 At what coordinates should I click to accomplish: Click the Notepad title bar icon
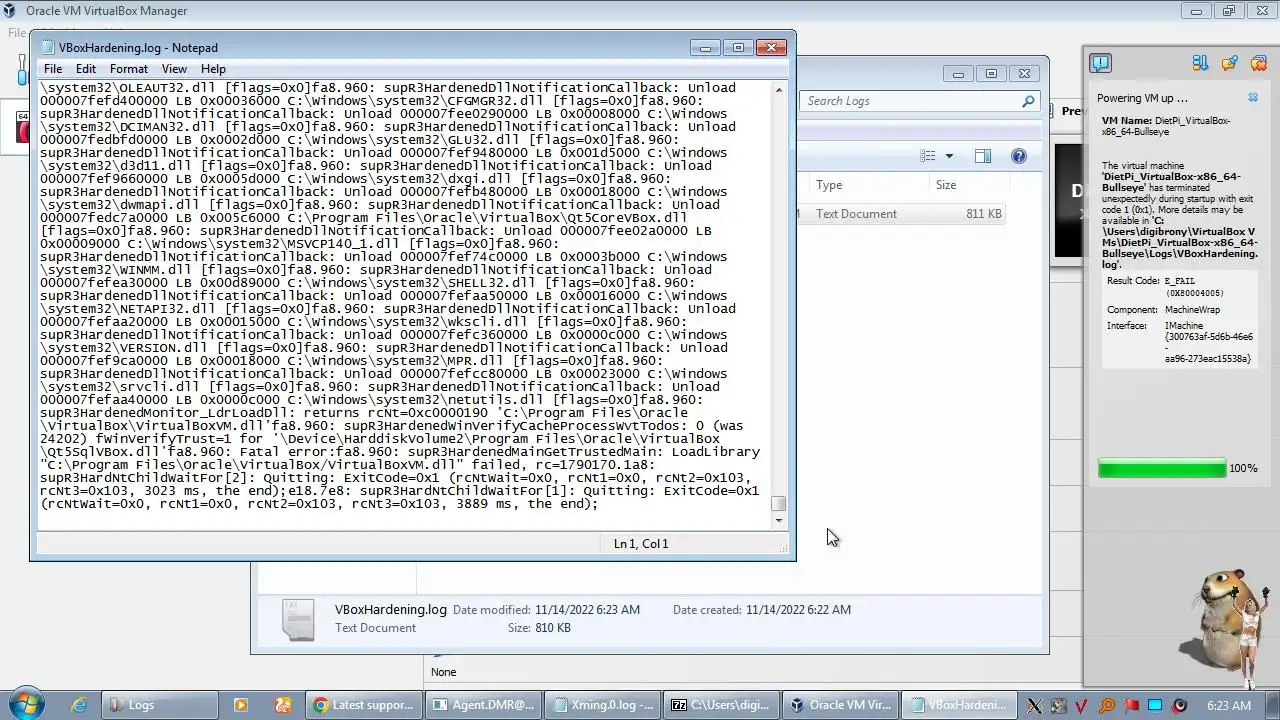(x=46, y=47)
